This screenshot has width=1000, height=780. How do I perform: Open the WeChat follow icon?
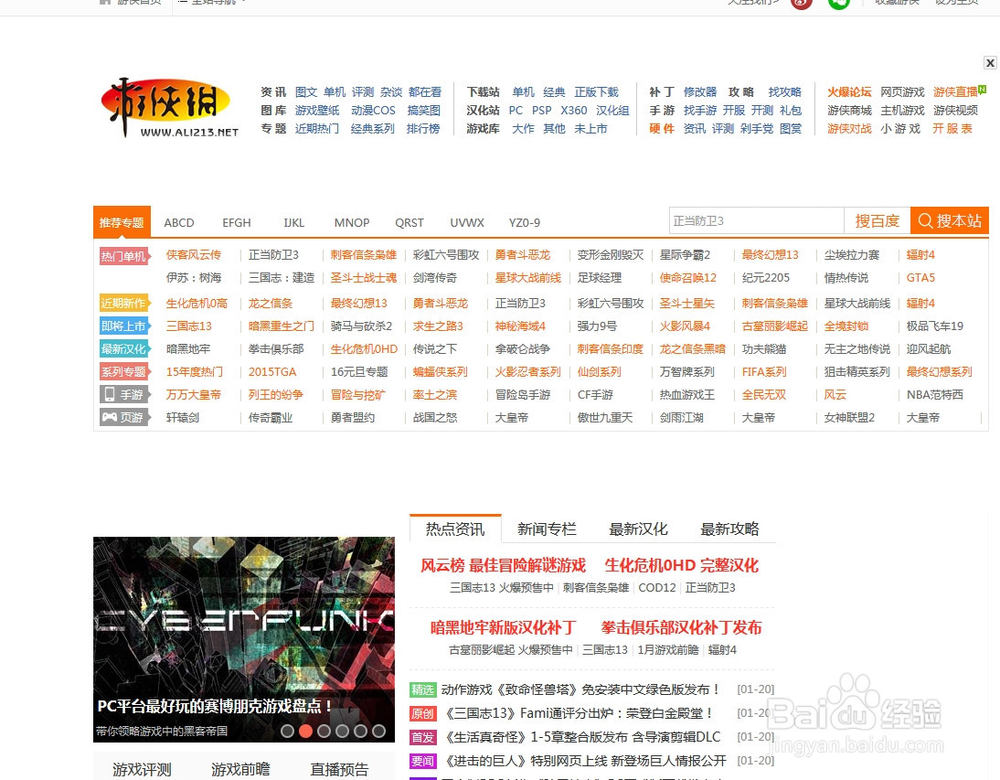coord(839,3)
